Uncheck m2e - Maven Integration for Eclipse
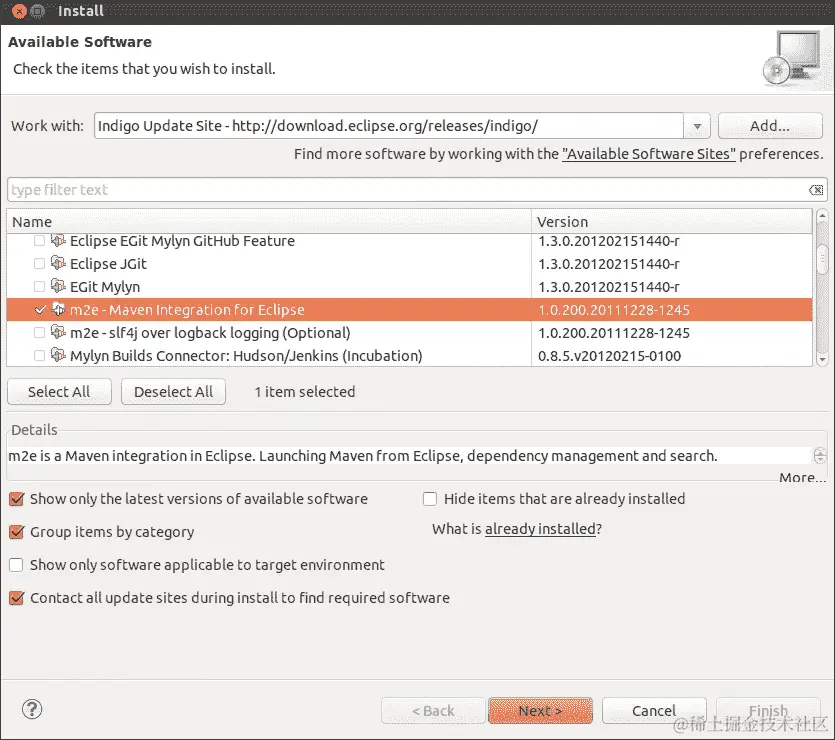835x740 pixels. click(39, 310)
